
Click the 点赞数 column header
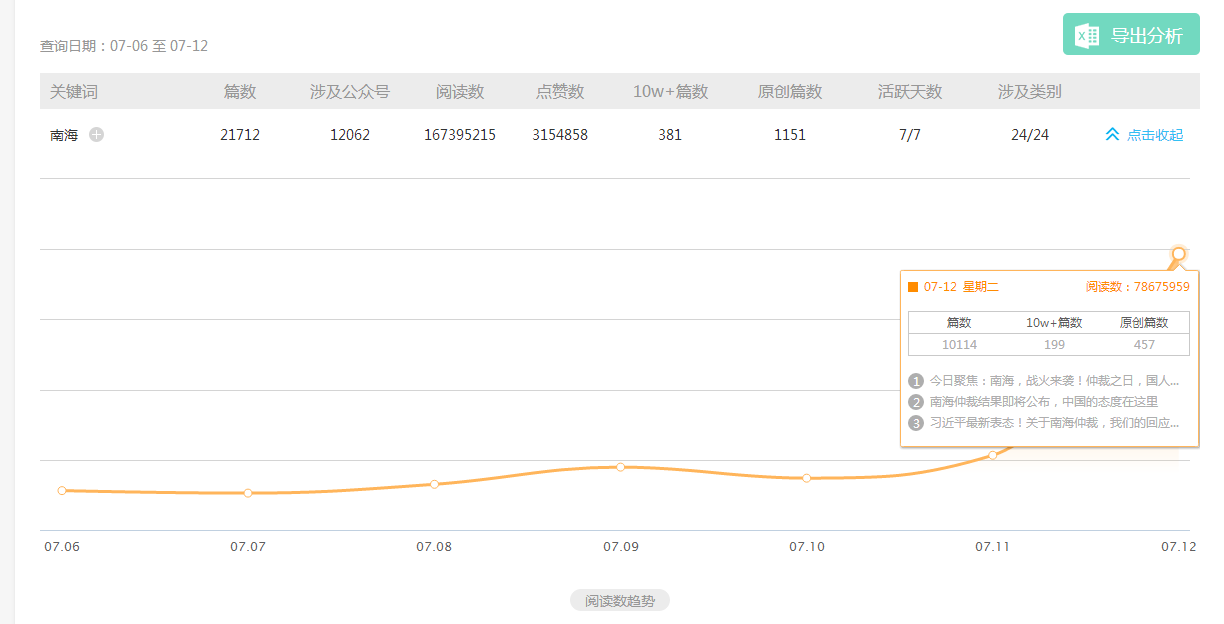click(x=560, y=92)
